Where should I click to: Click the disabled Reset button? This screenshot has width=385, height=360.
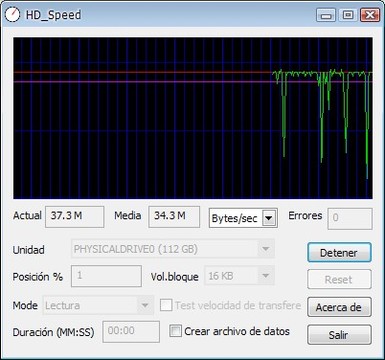(x=339, y=279)
